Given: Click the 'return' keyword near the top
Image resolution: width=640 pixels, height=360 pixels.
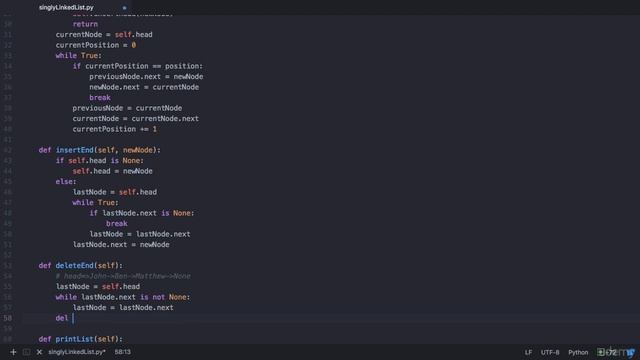Looking at the screenshot, I should 85,24.
